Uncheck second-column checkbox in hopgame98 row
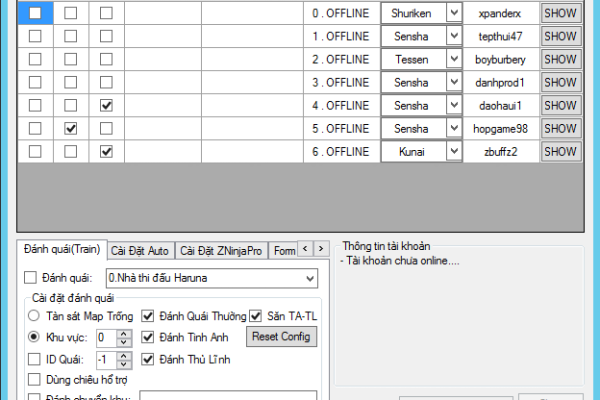 (71, 128)
